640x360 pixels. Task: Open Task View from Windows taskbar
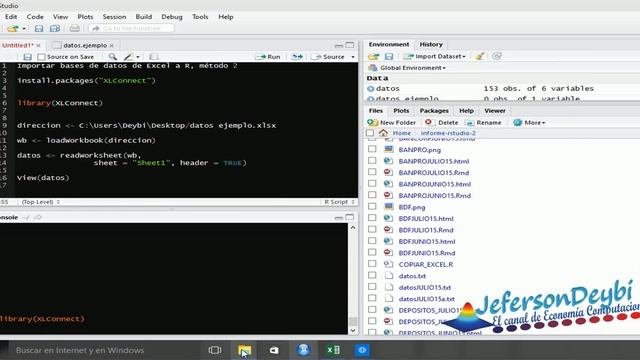point(215,350)
